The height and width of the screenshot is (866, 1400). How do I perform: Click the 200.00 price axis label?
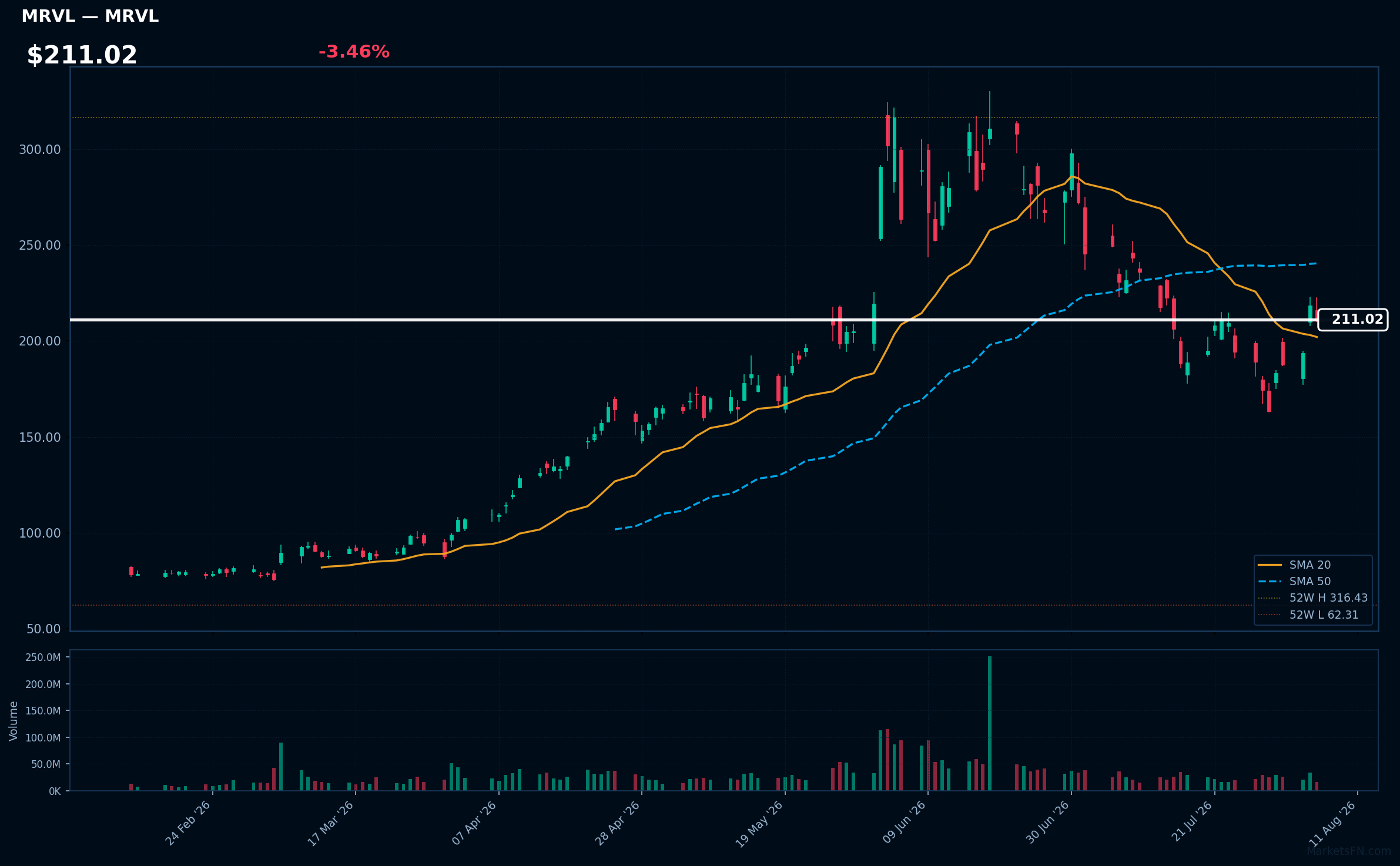[40, 341]
